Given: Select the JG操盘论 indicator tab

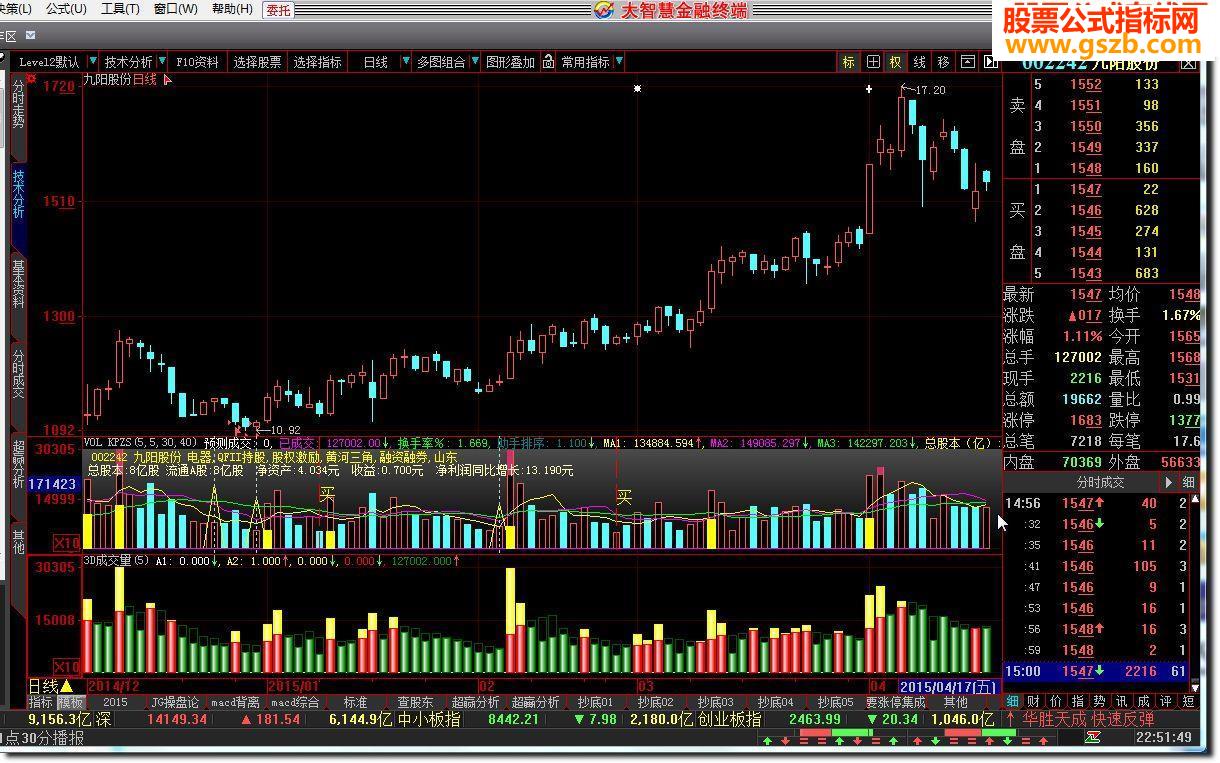Looking at the screenshot, I should [x=175, y=702].
